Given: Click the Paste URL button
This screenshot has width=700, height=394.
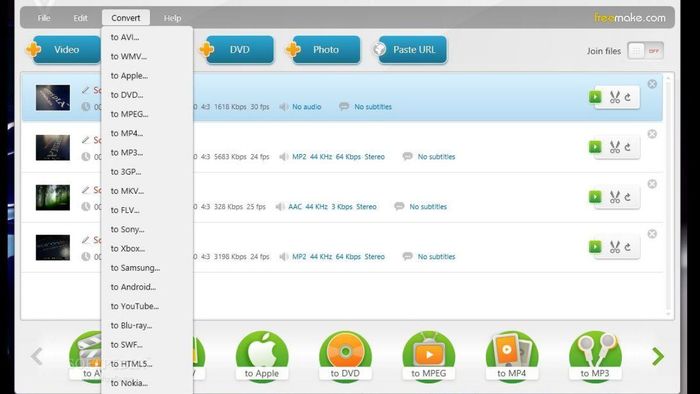Looking at the screenshot, I should 410,50.
